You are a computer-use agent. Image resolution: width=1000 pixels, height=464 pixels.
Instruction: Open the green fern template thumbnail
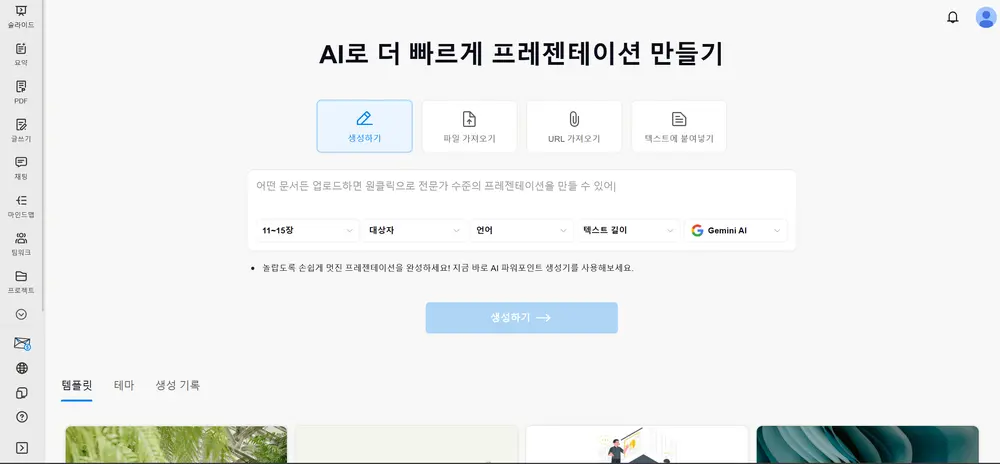tap(176, 445)
